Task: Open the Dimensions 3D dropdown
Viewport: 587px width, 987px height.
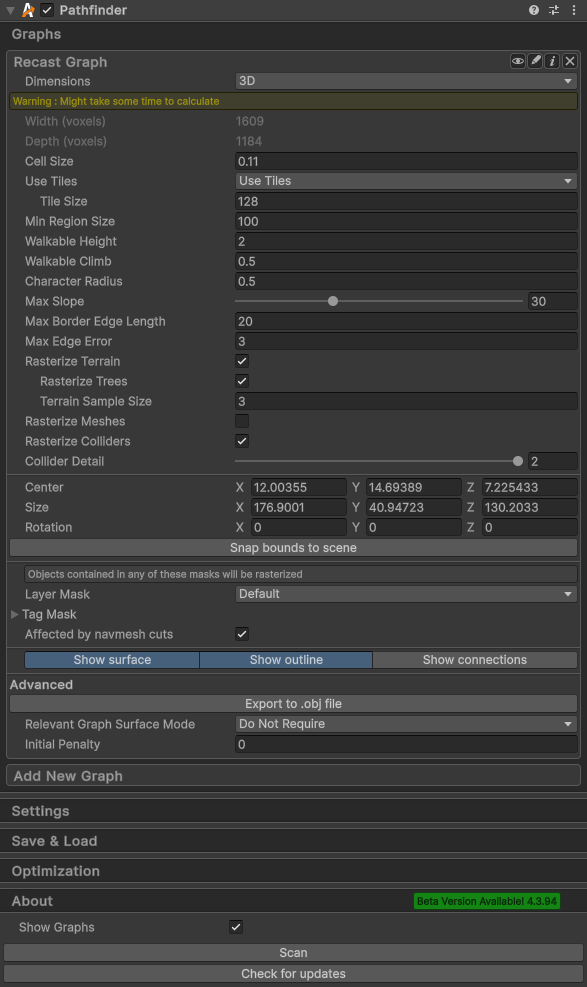Action: point(406,81)
